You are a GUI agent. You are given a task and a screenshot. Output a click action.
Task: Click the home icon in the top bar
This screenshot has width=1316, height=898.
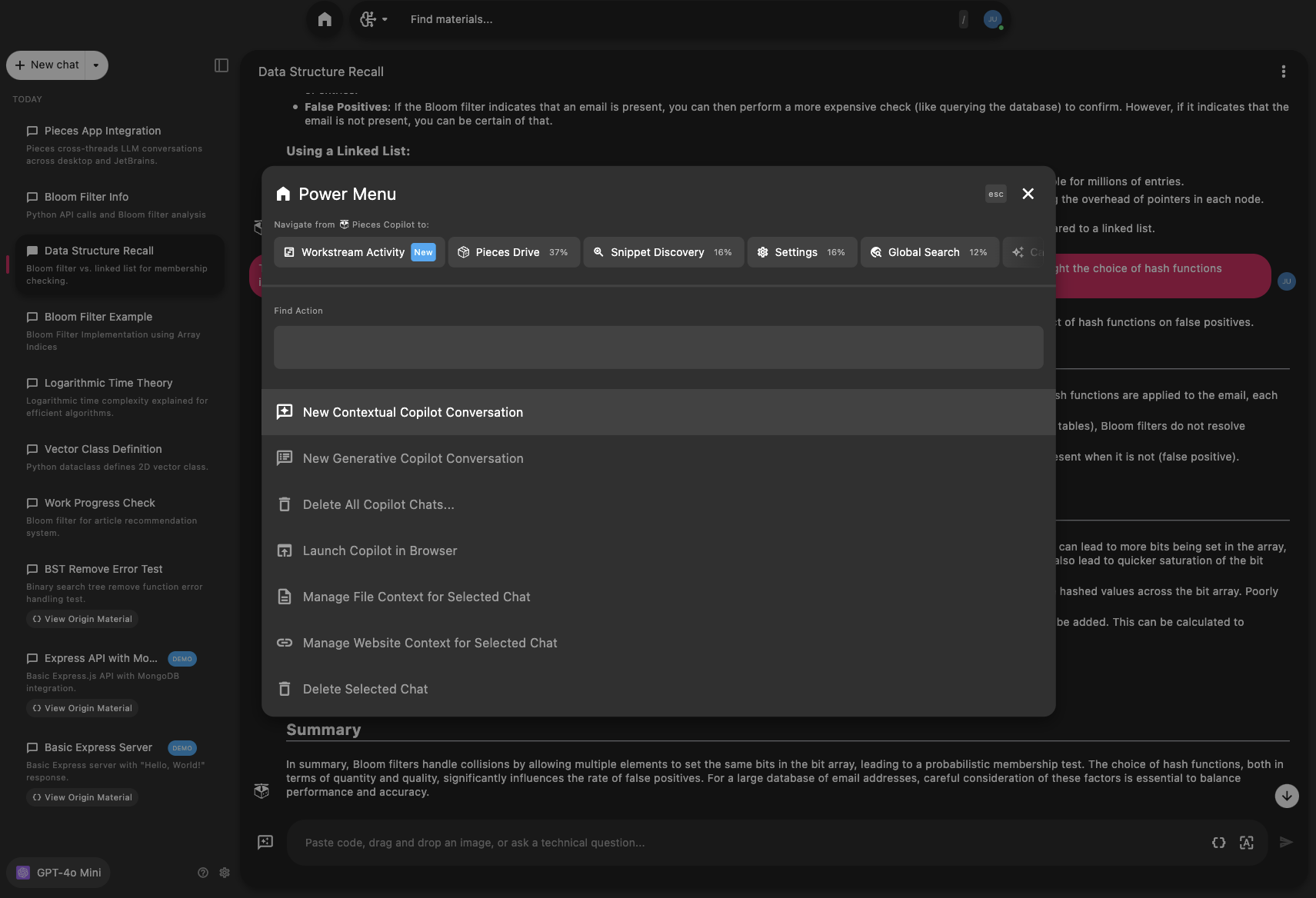tap(325, 19)
